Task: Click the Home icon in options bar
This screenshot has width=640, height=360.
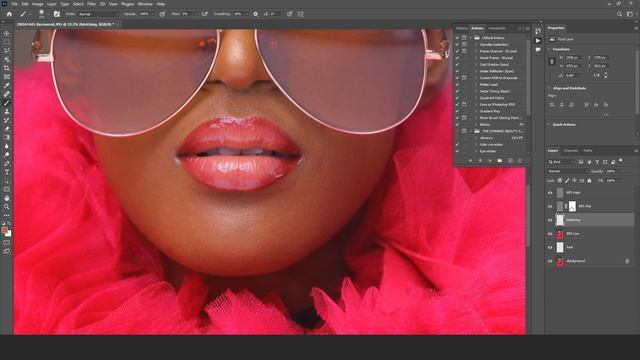Action: click(9, 14)
